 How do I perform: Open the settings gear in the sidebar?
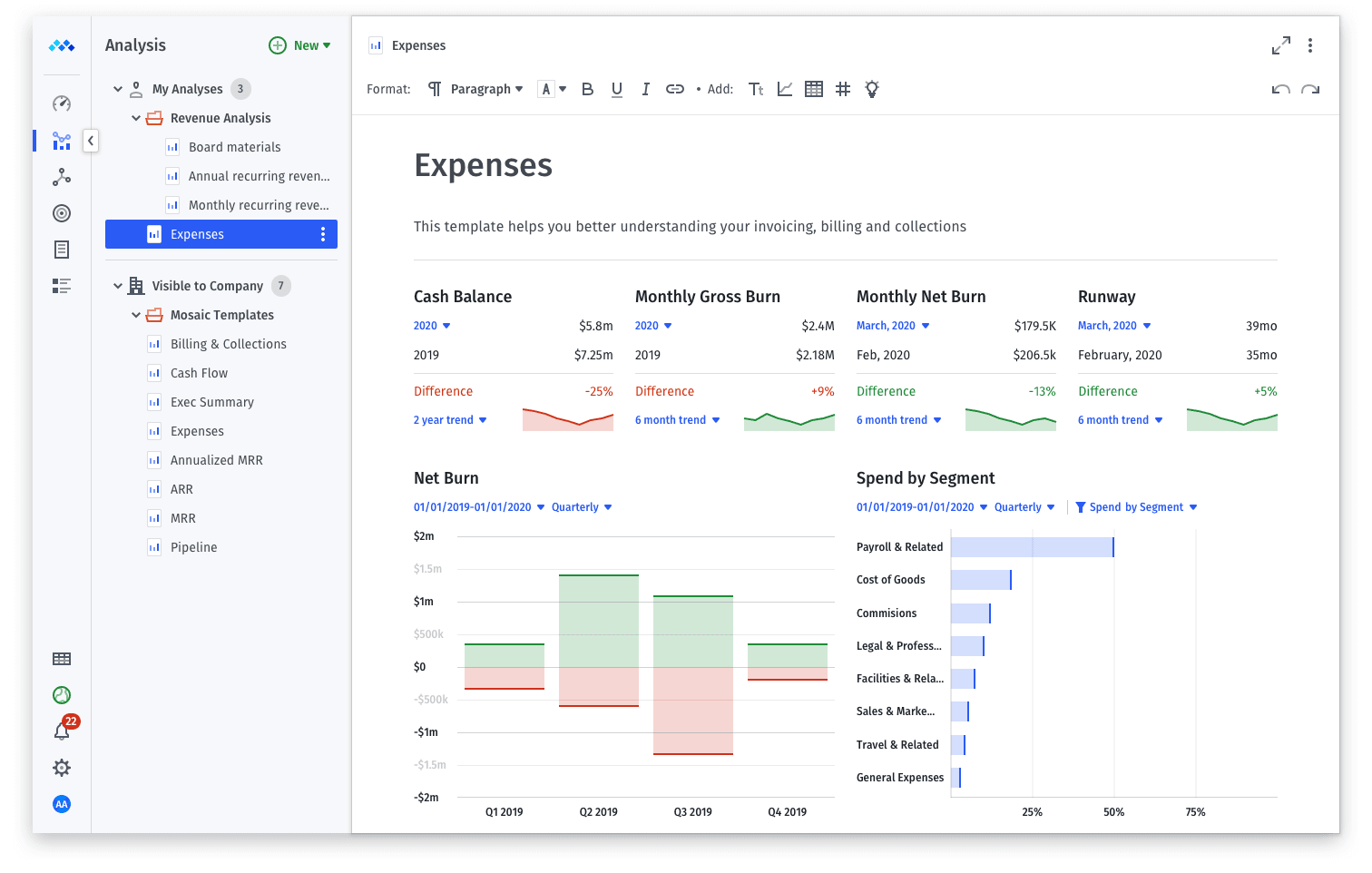(x=61, y=767)
